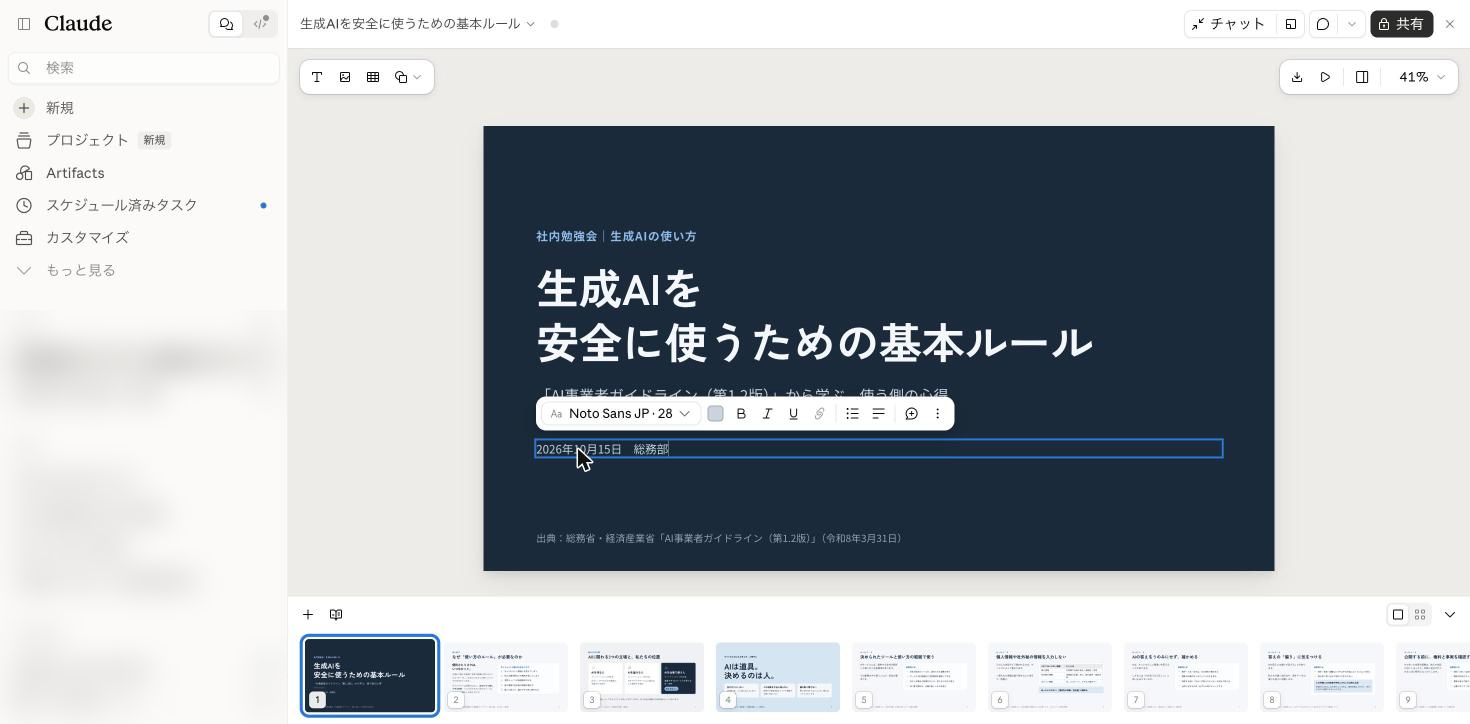The width and height of the screenshot is (1470, 724).
Task: Add a link to the selected text
Action: tap(819, 414)
